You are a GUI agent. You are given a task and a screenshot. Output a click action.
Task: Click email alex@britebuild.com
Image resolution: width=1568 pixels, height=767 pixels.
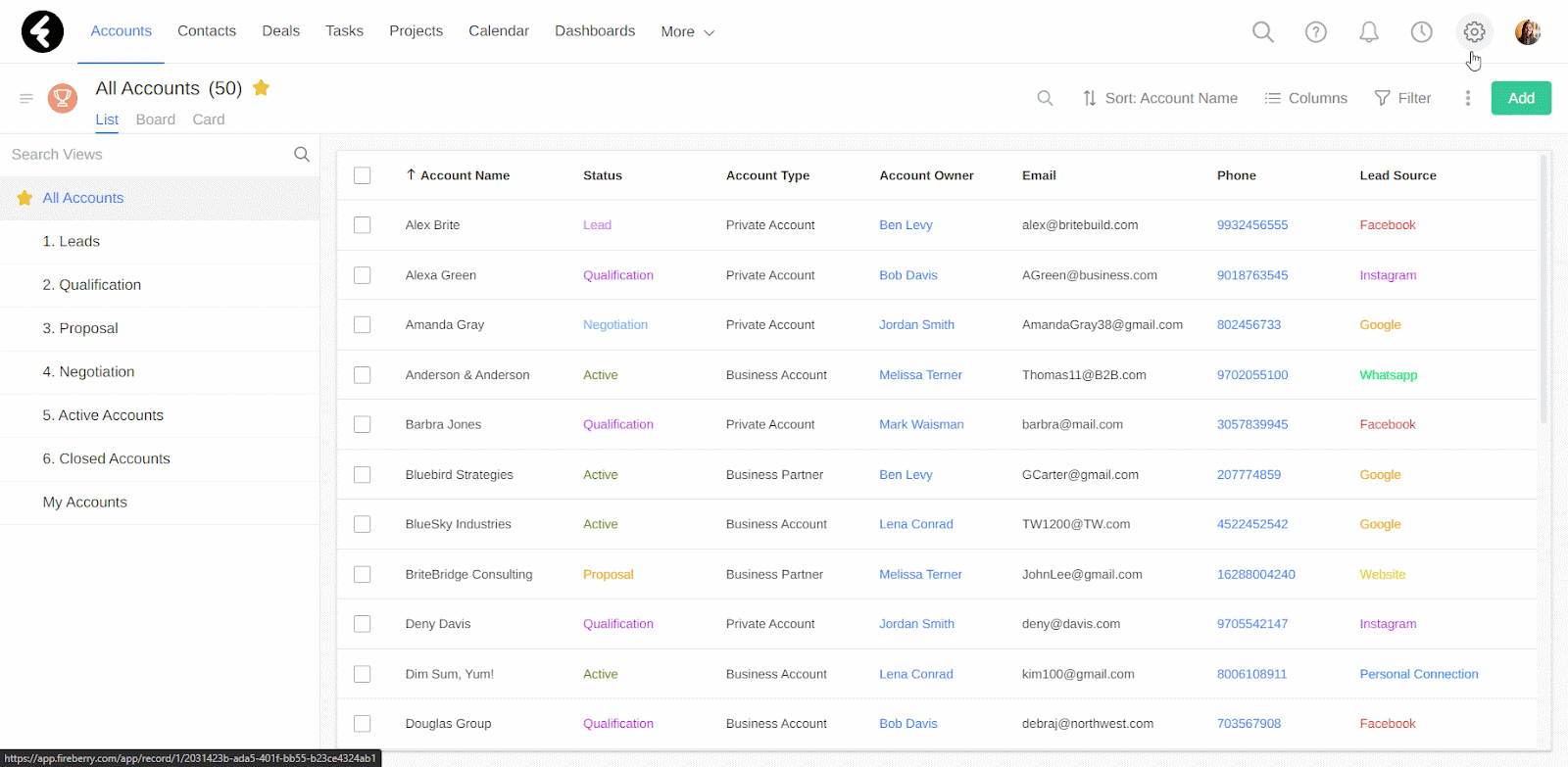(1080, 225)
